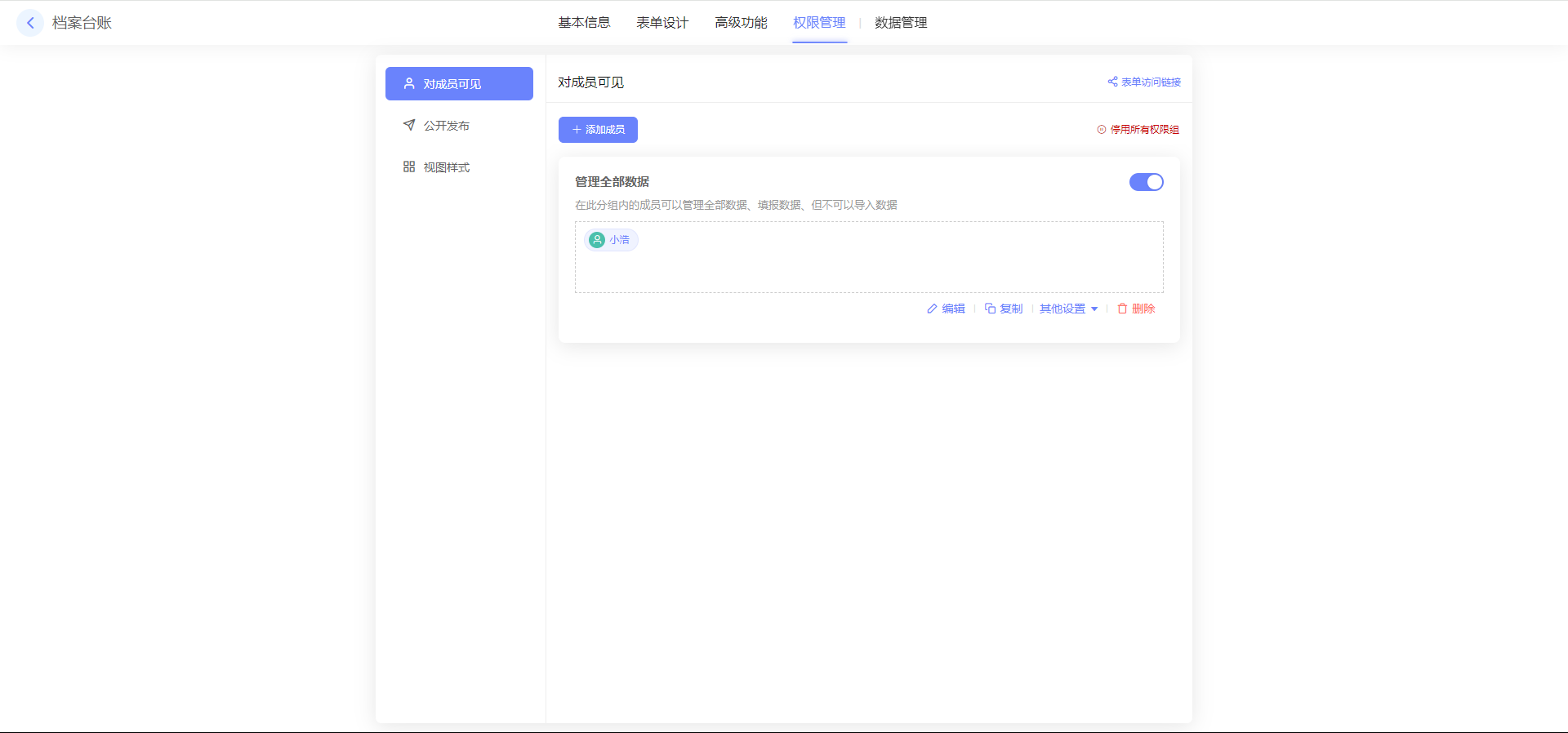Click the copy icon next to 复制
The image size is (1568, 733).
[x=990, y=309]
